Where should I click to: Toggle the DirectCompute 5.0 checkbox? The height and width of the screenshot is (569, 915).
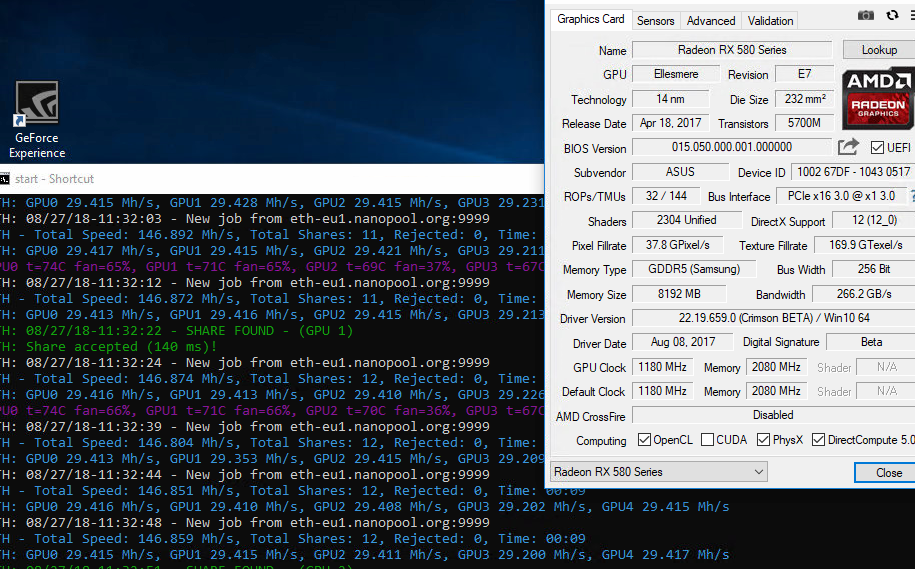819,440
